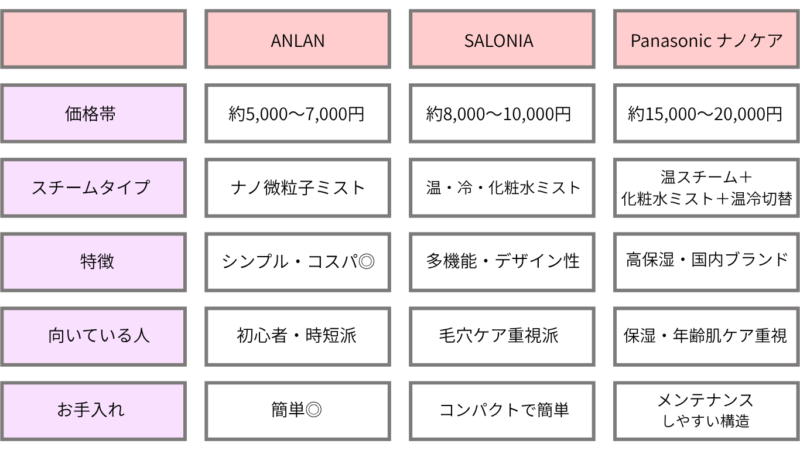Select the 毛穴ケア重視派 cell
The height and width of the screenshot is (450, 800).
[x=499, y=335]
